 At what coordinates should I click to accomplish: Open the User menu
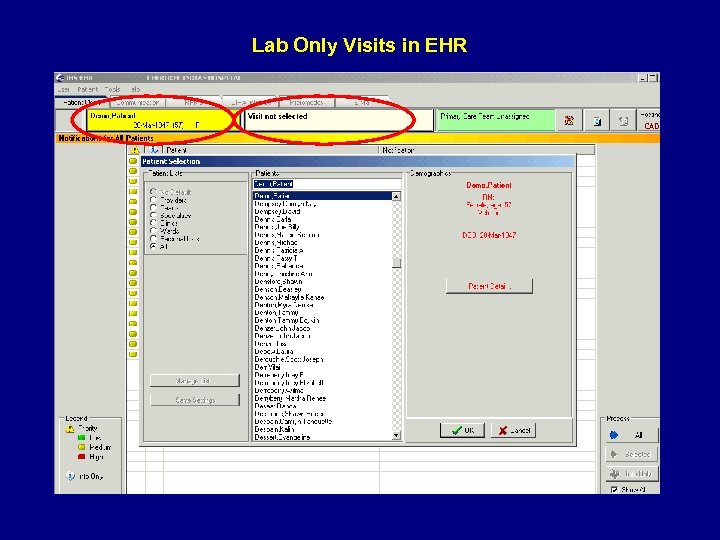coord(64,89)
